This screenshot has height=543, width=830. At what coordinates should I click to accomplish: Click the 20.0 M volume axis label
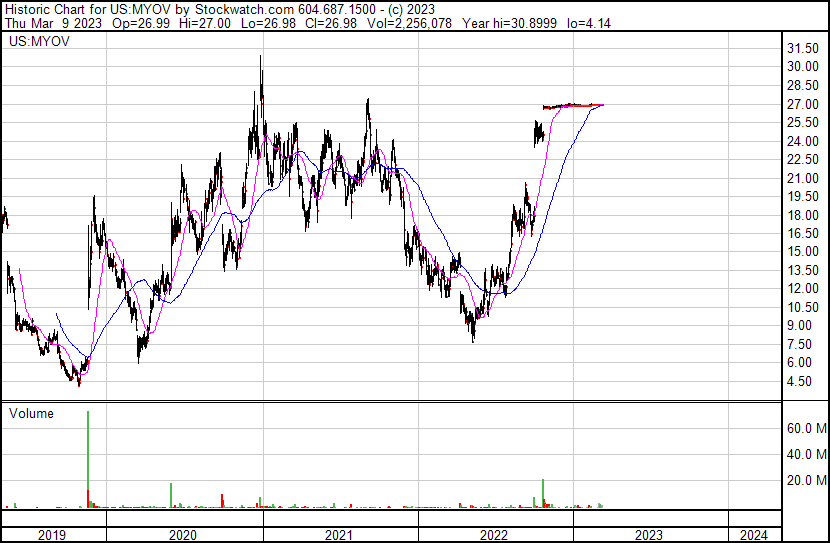coord(806,480)
